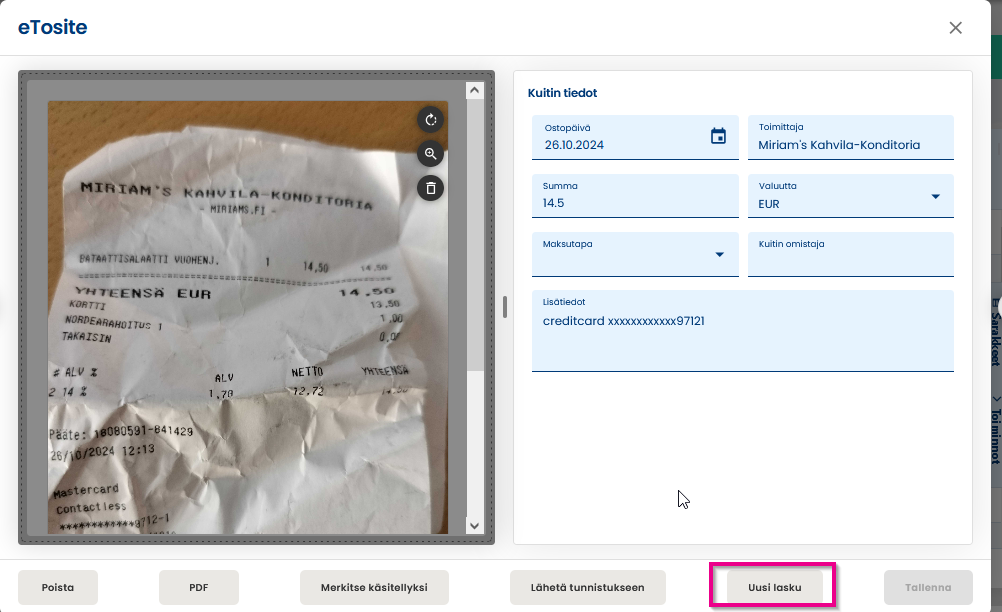Click the Poista button
The height and width of the screenshot is (612, 1002).
(x=58, y=587)
